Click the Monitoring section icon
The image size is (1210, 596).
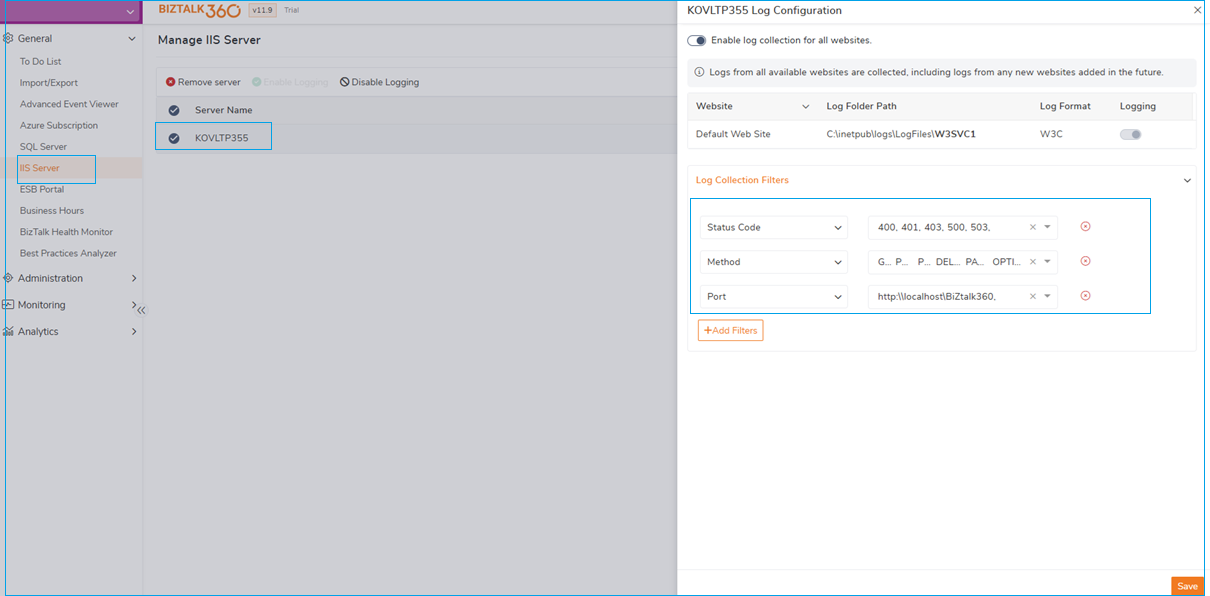[8, 305]
